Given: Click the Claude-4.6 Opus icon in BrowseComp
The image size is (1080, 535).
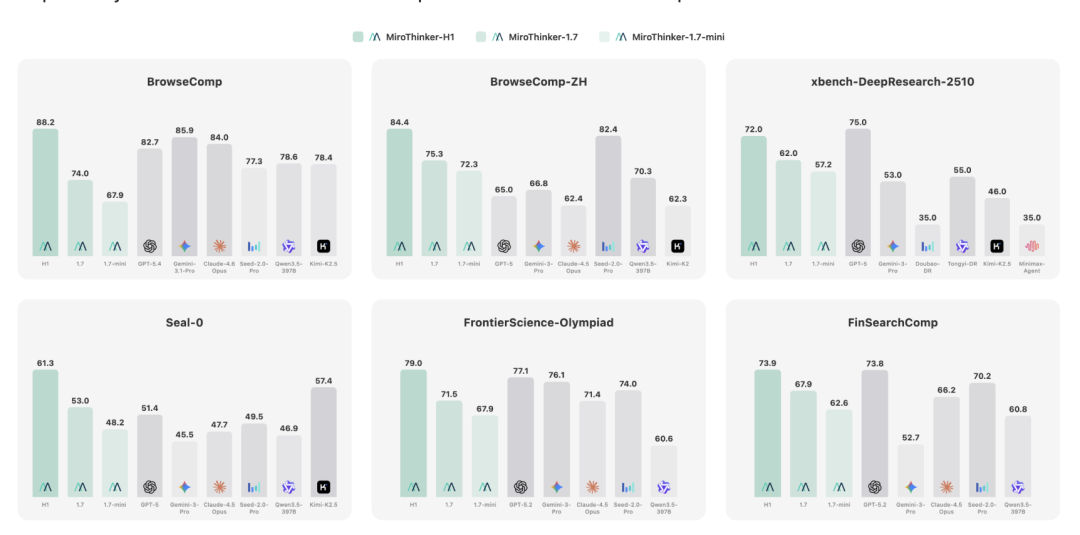Looking at the screenshot, I should coord(219,245).
